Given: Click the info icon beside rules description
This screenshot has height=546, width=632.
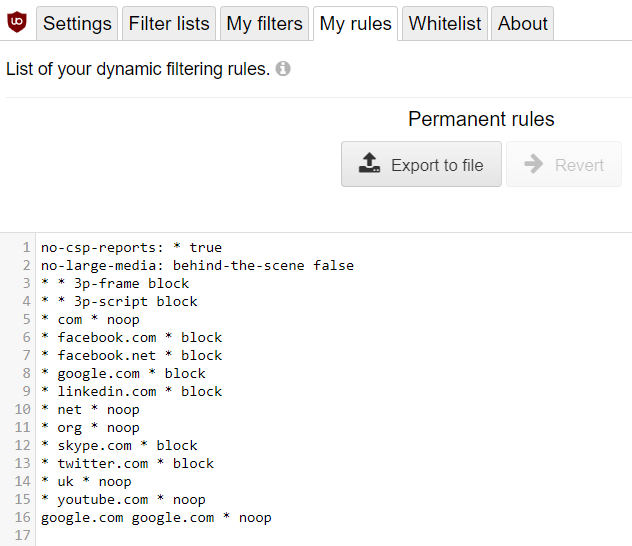Looking at the screenshot, I should pos(283,70).
